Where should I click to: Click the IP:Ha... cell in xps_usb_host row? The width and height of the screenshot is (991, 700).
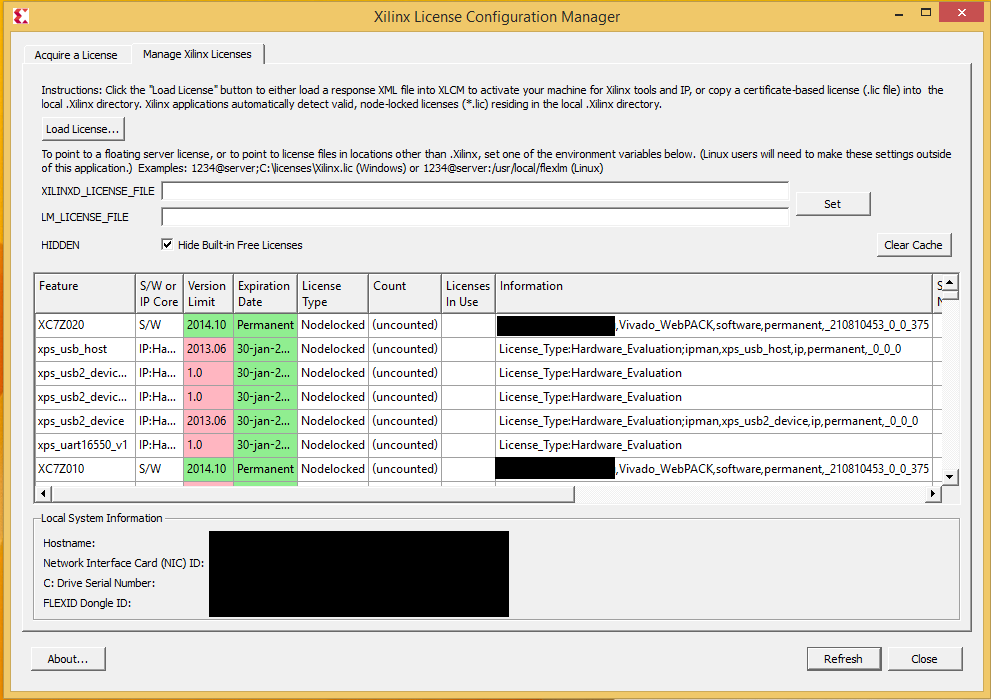[159, 349]
